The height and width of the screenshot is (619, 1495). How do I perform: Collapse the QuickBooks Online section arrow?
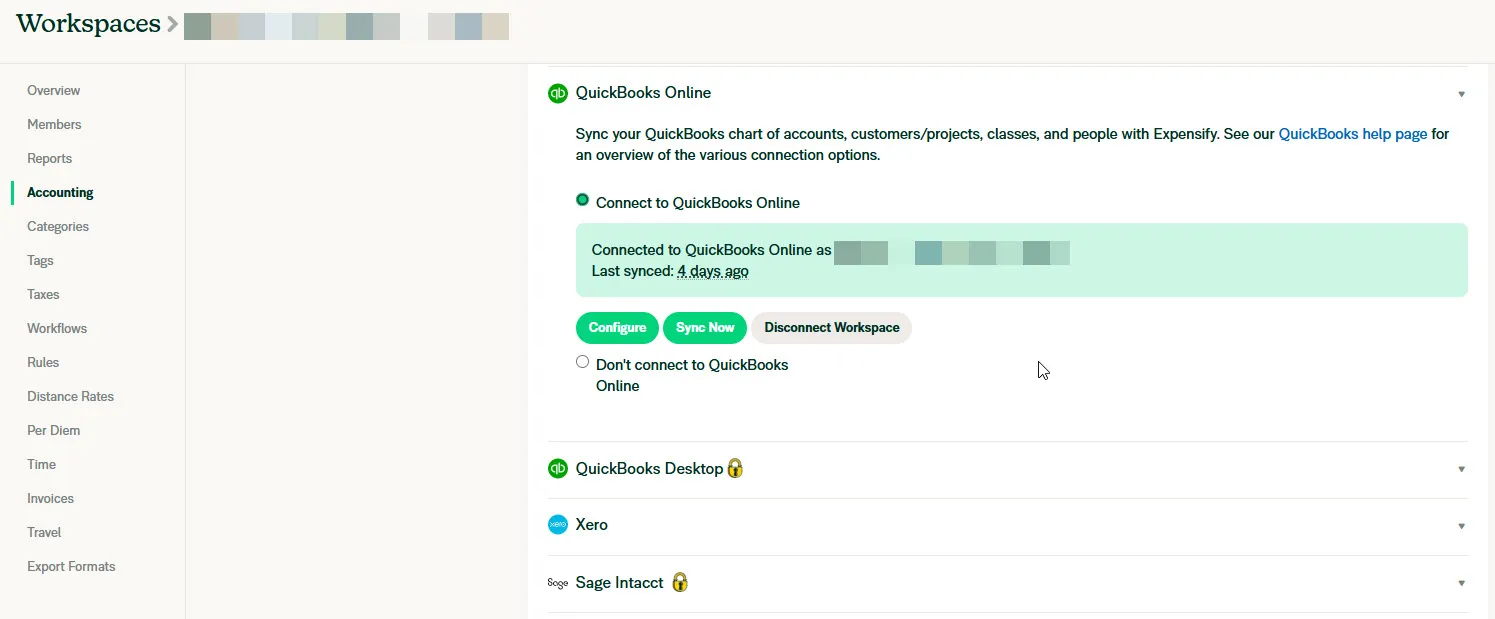click(x=1461, y=94)
